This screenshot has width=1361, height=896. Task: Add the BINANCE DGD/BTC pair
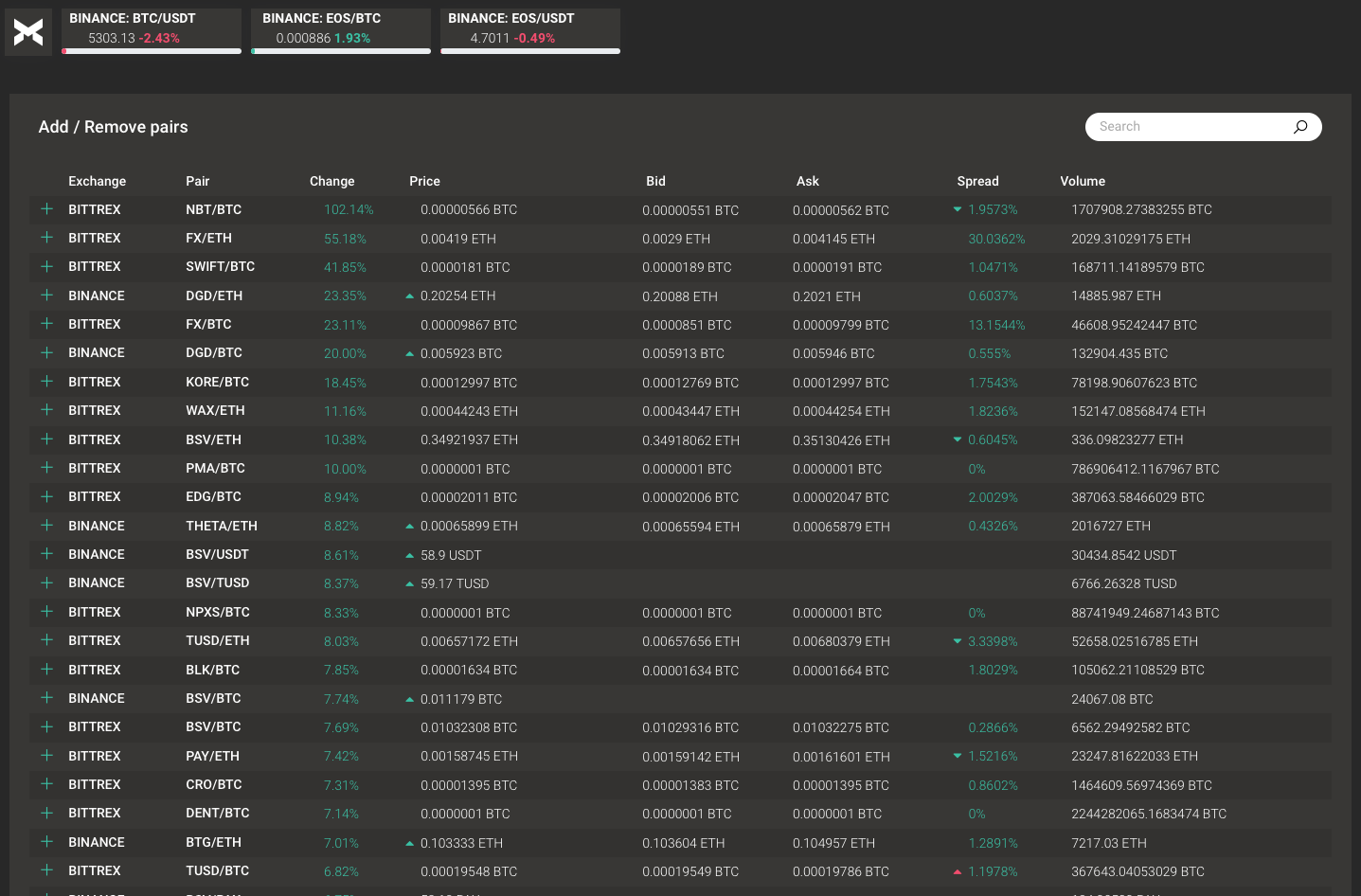pyautogui.click(x=46, y=352)
